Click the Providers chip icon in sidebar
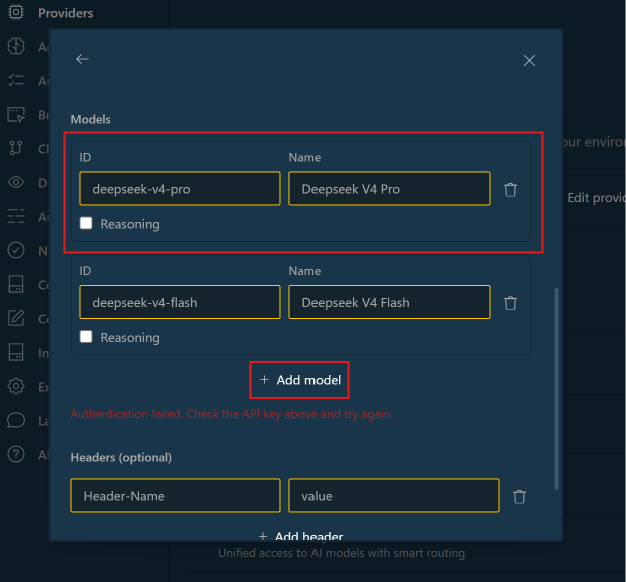The width and height of the screenshot is (626, 582). pyautogui.click(x=16, y=12)
